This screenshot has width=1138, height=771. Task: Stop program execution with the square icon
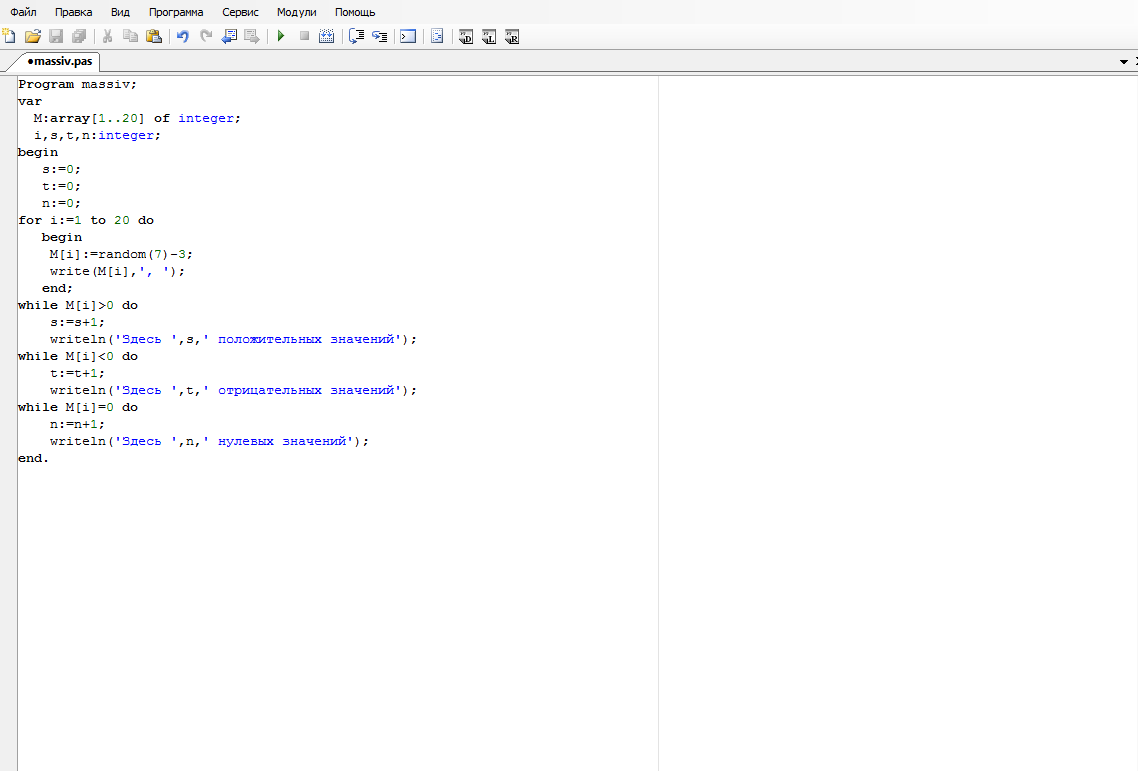coord(304,36)
